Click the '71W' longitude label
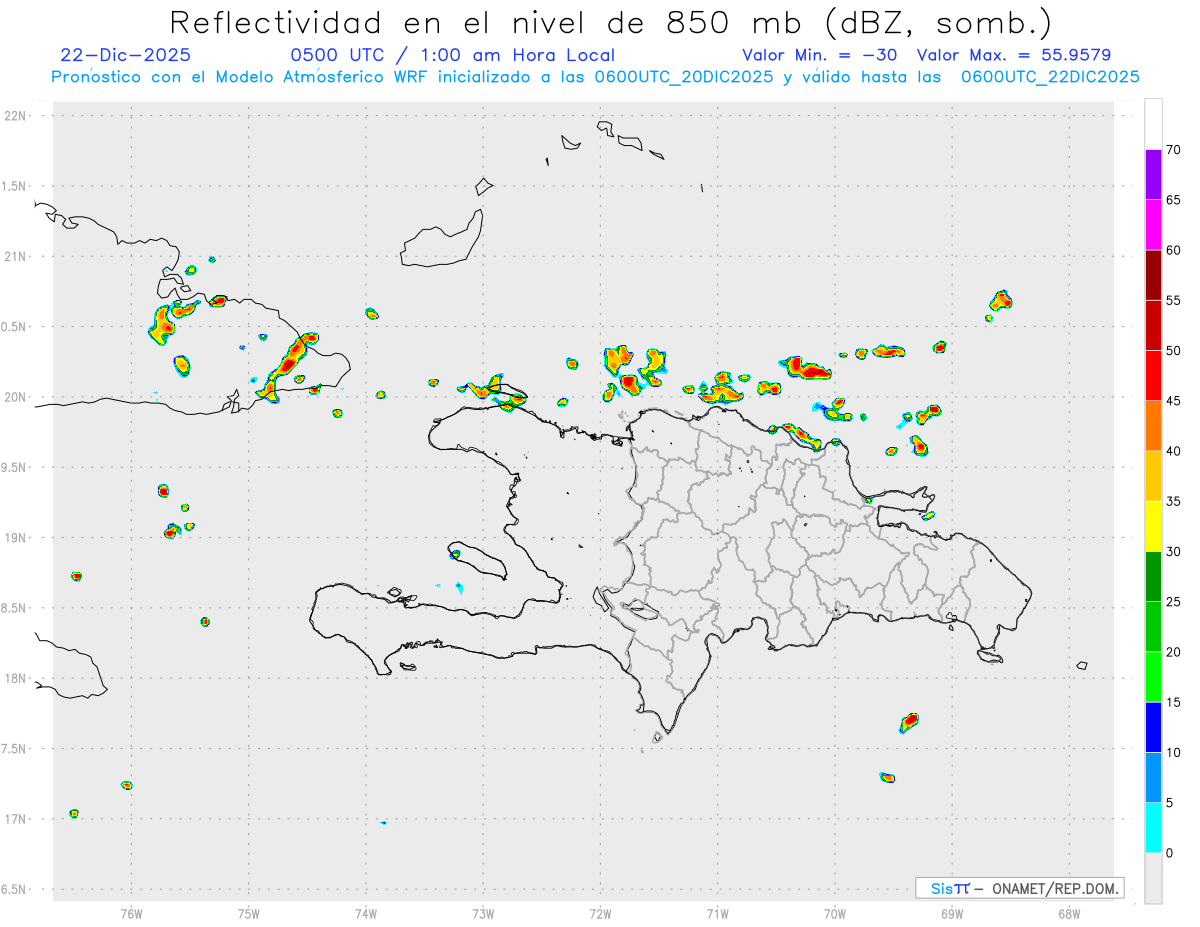 (x=717, y=913)
